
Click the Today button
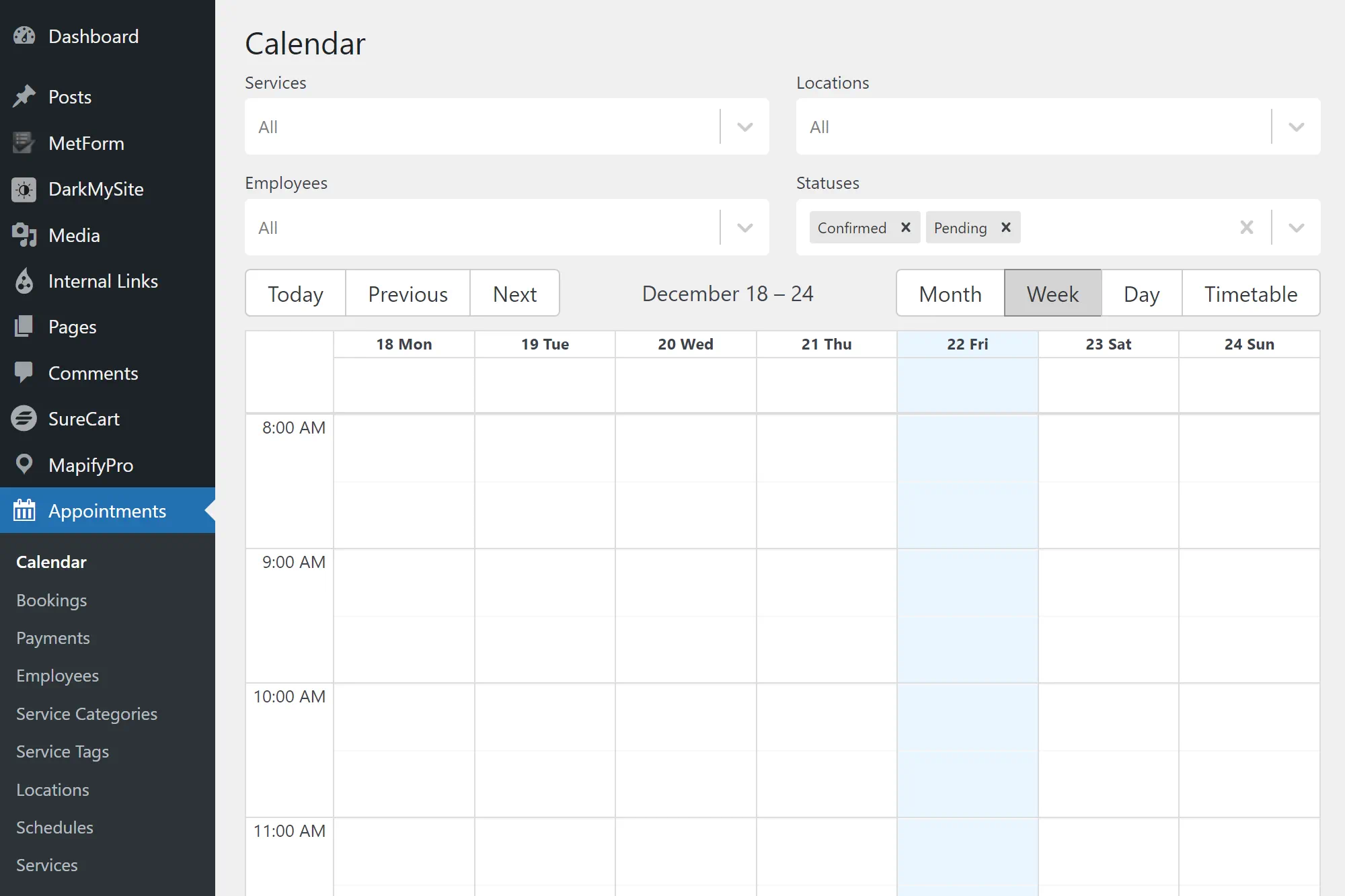click(x=295, y=293)
